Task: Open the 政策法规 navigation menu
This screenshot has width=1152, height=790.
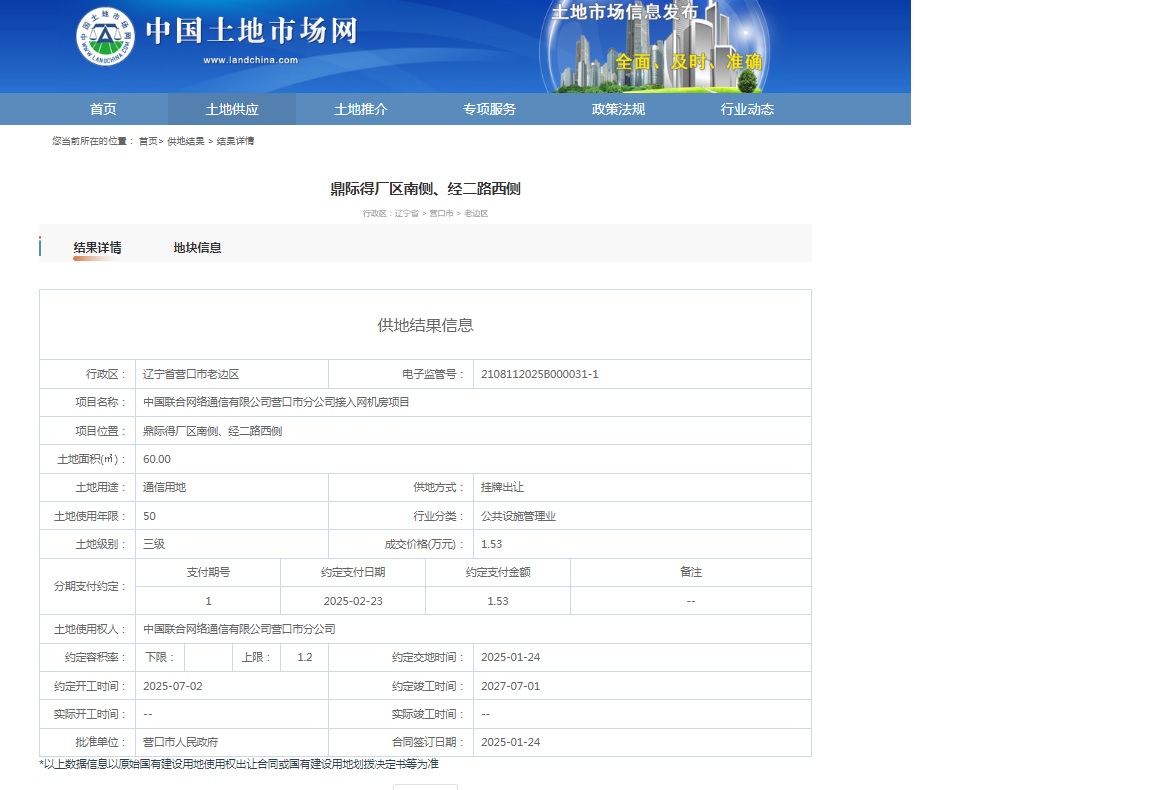Action: coord(618,109)
